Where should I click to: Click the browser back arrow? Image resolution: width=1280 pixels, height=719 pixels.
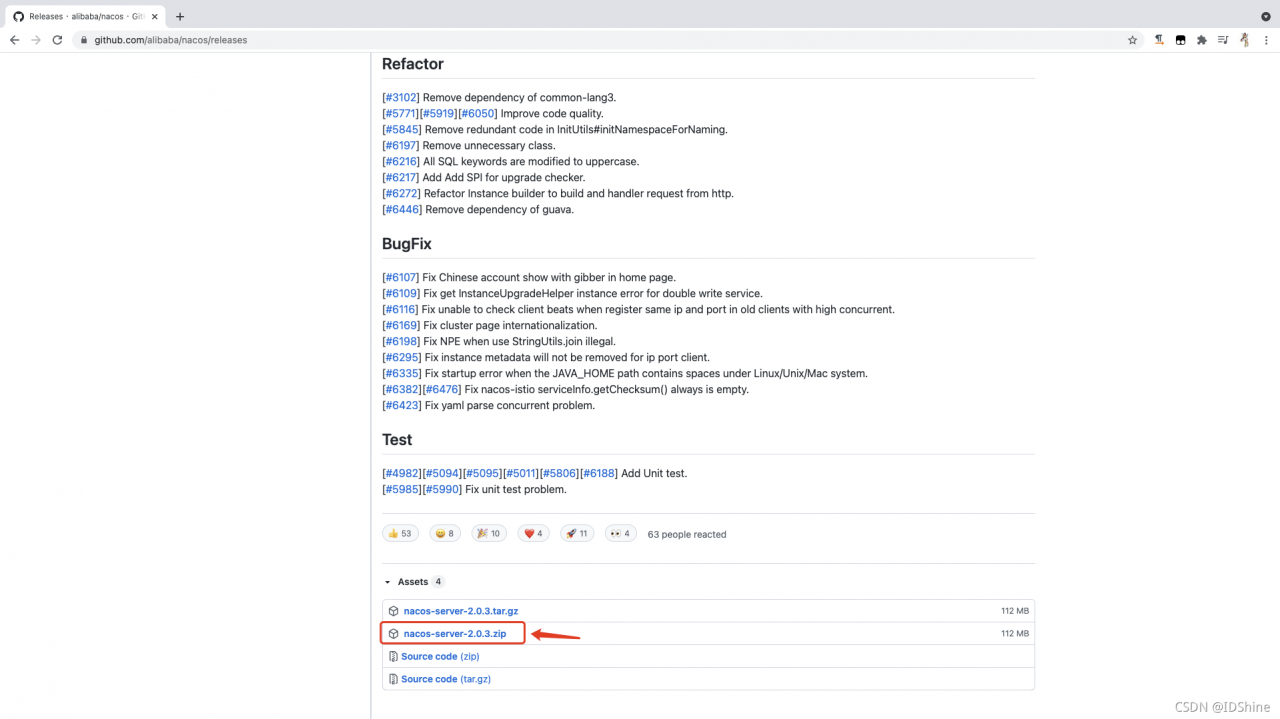[14, 40]
